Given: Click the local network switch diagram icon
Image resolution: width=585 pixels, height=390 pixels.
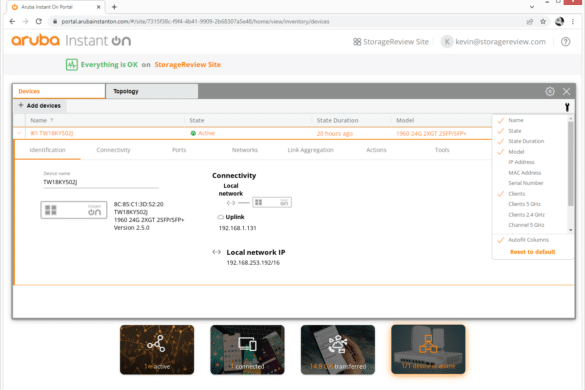Looking at the screenshot, I should click(x=272, y=202).
